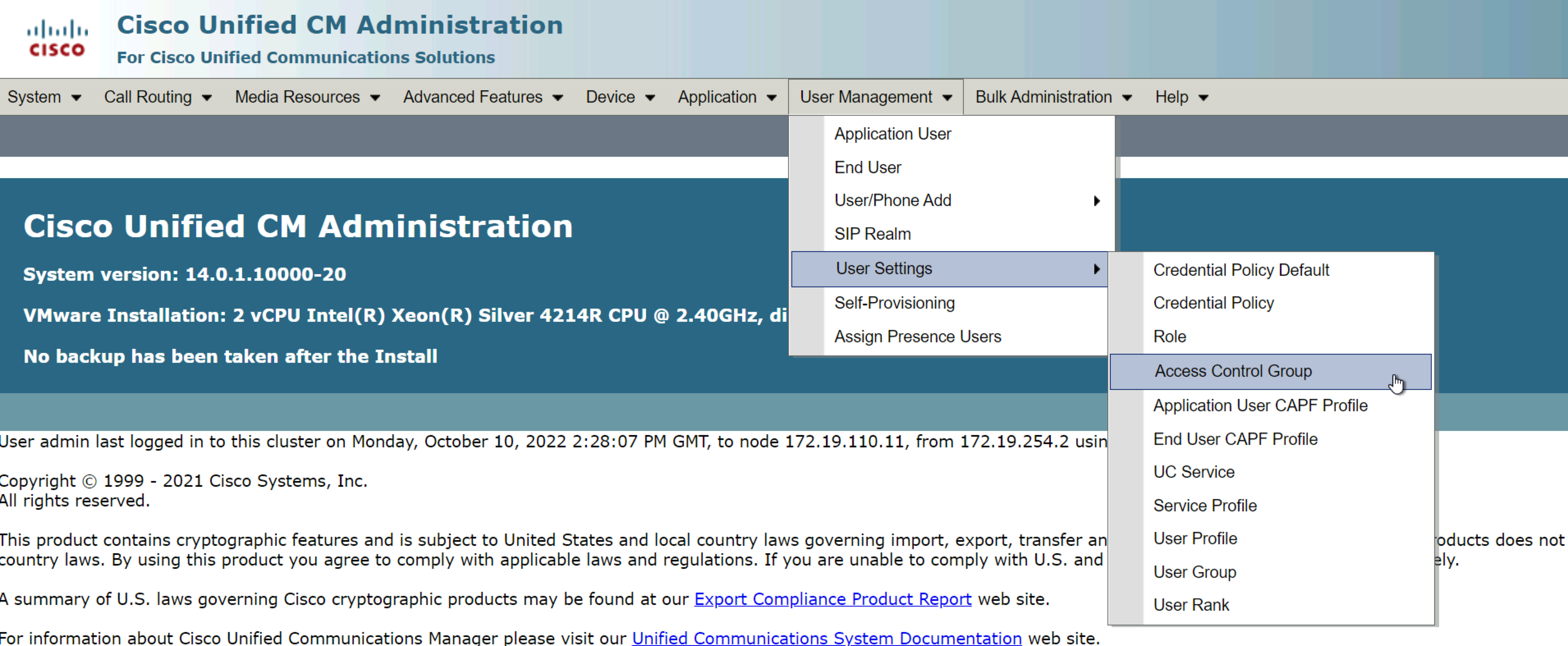Click the Cisco logo in the header
1568x646 pixels.
[57, 38]
